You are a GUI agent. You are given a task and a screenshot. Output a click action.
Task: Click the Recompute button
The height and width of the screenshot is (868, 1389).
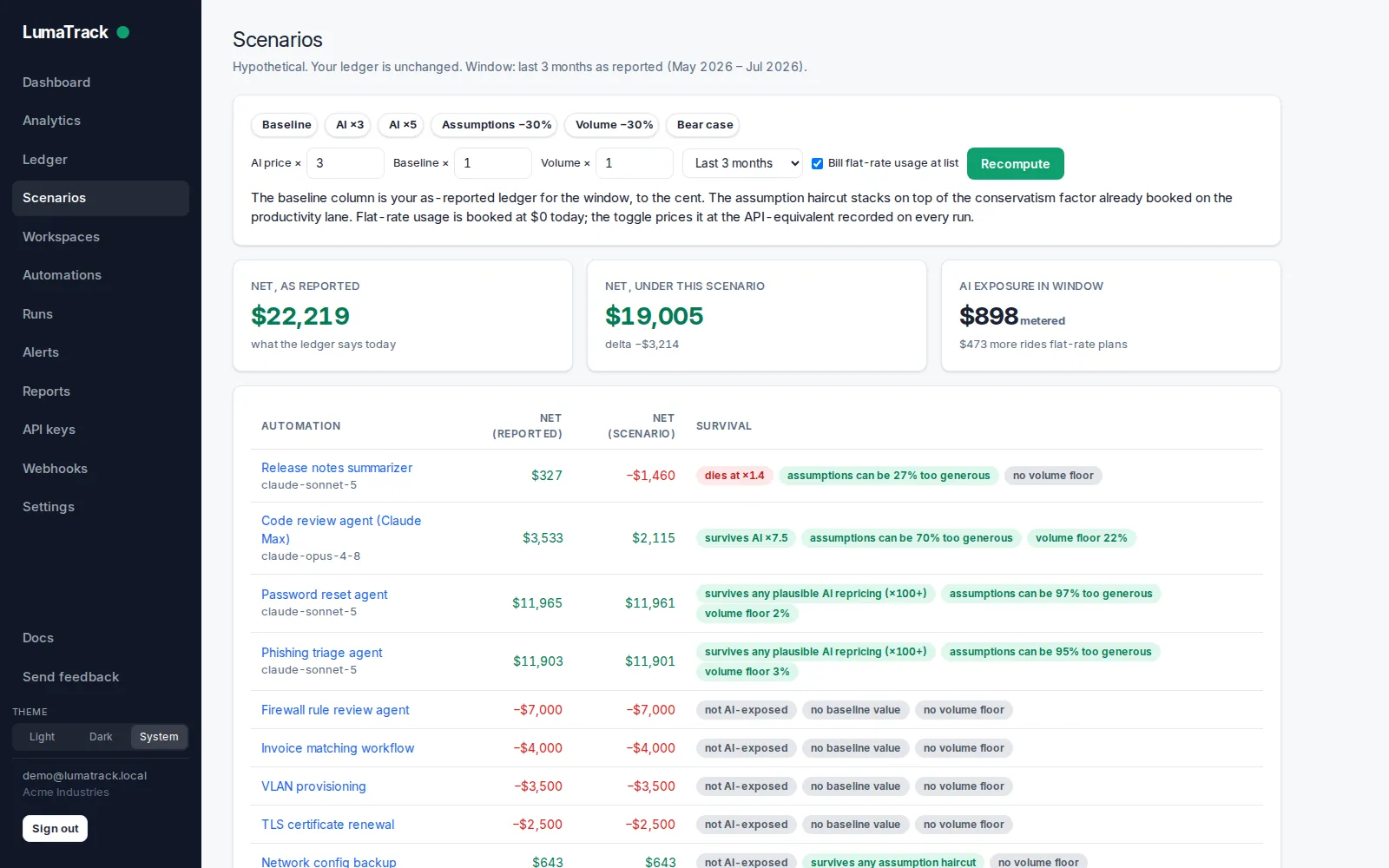[x=1016, y=164]
